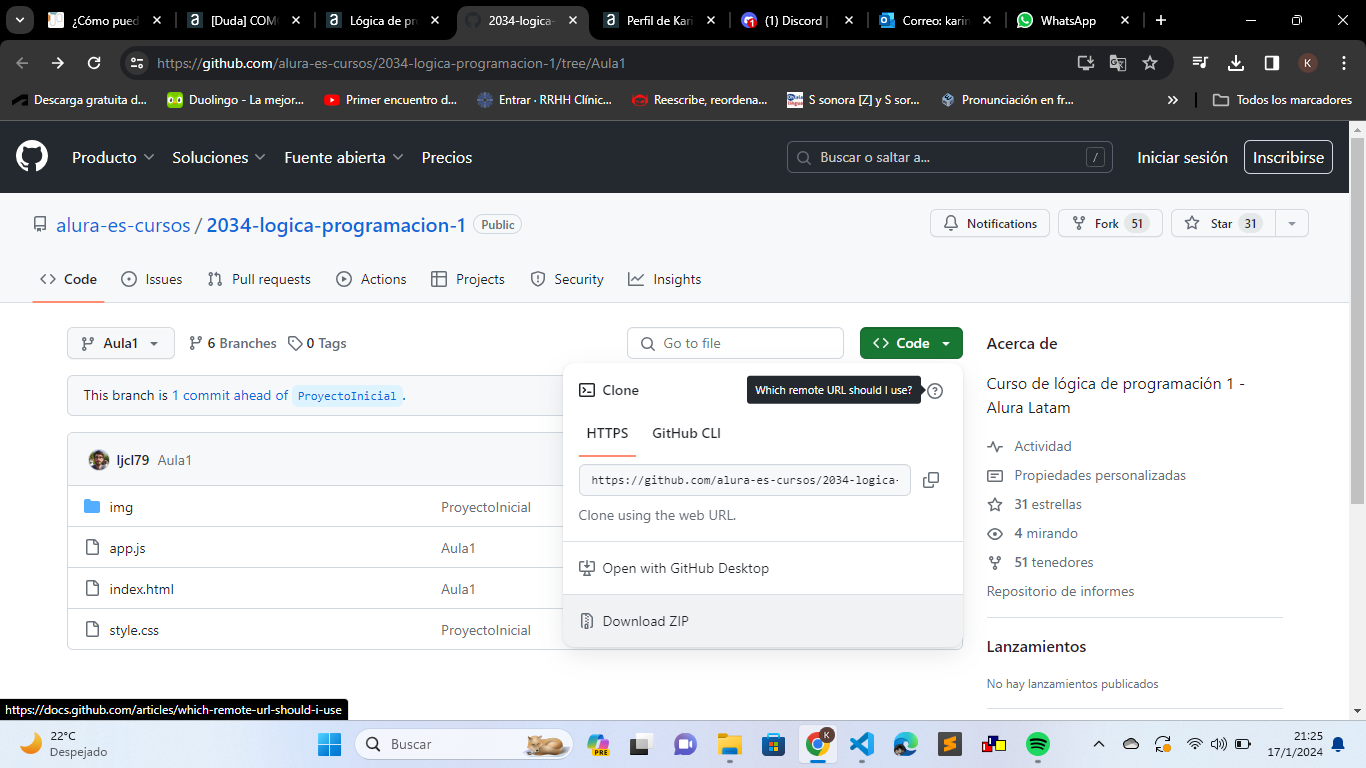Fork the repository with the Fork button
The image size is (1366, 768).
1110,224
